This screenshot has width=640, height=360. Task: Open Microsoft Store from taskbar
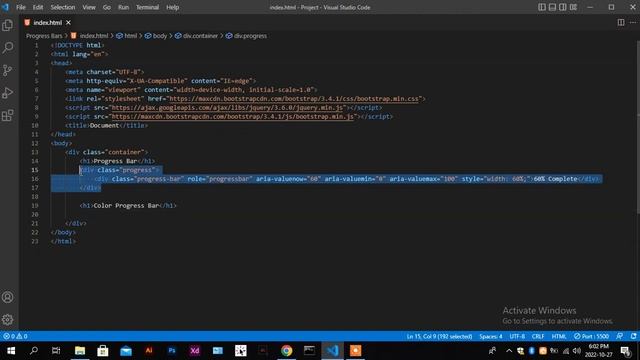103,351
